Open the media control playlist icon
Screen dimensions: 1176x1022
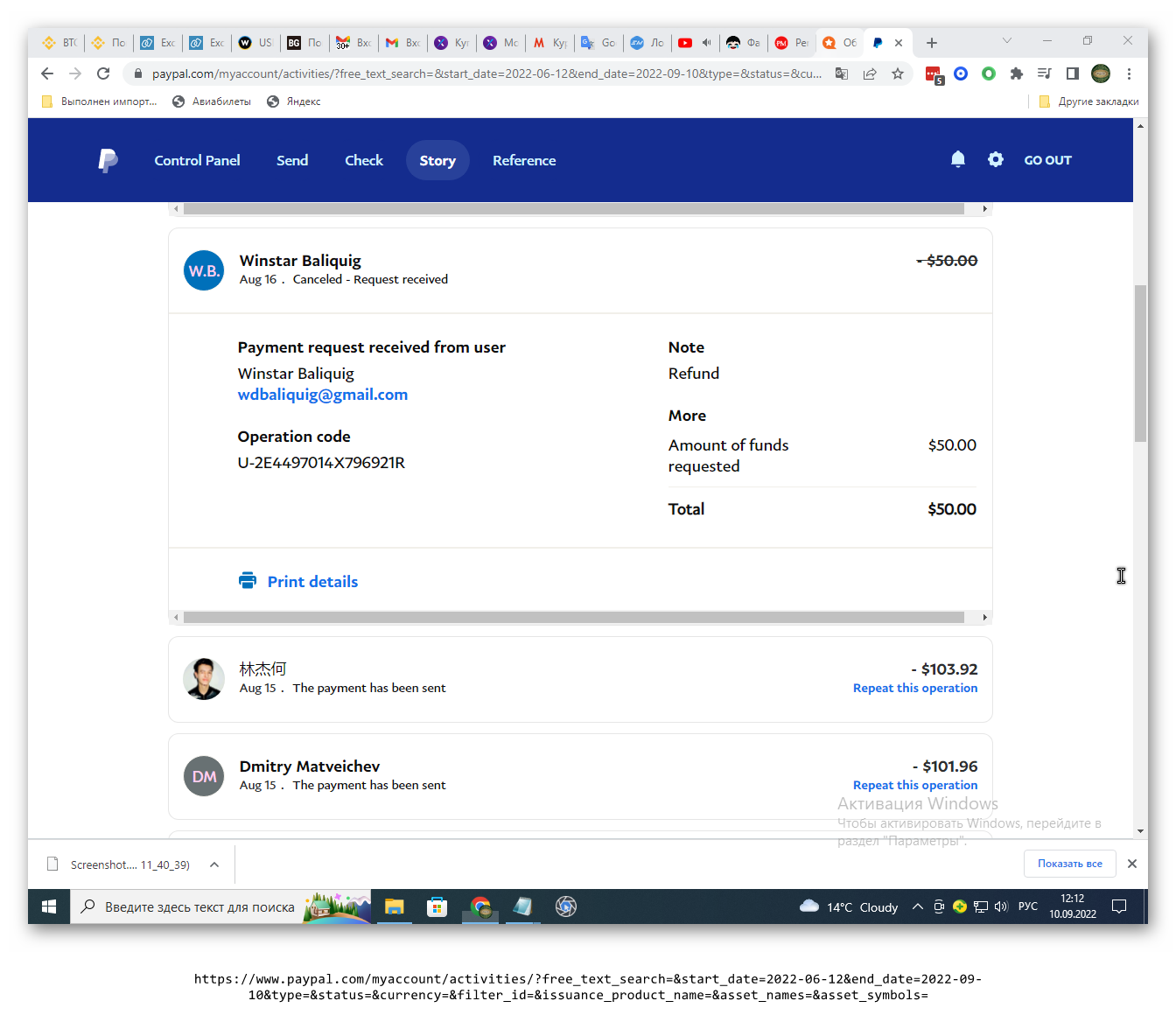(1044, 73)
